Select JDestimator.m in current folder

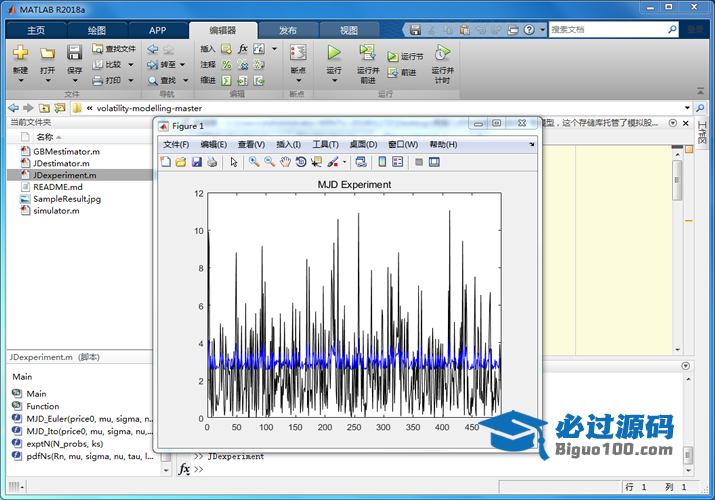click(62, 163)
